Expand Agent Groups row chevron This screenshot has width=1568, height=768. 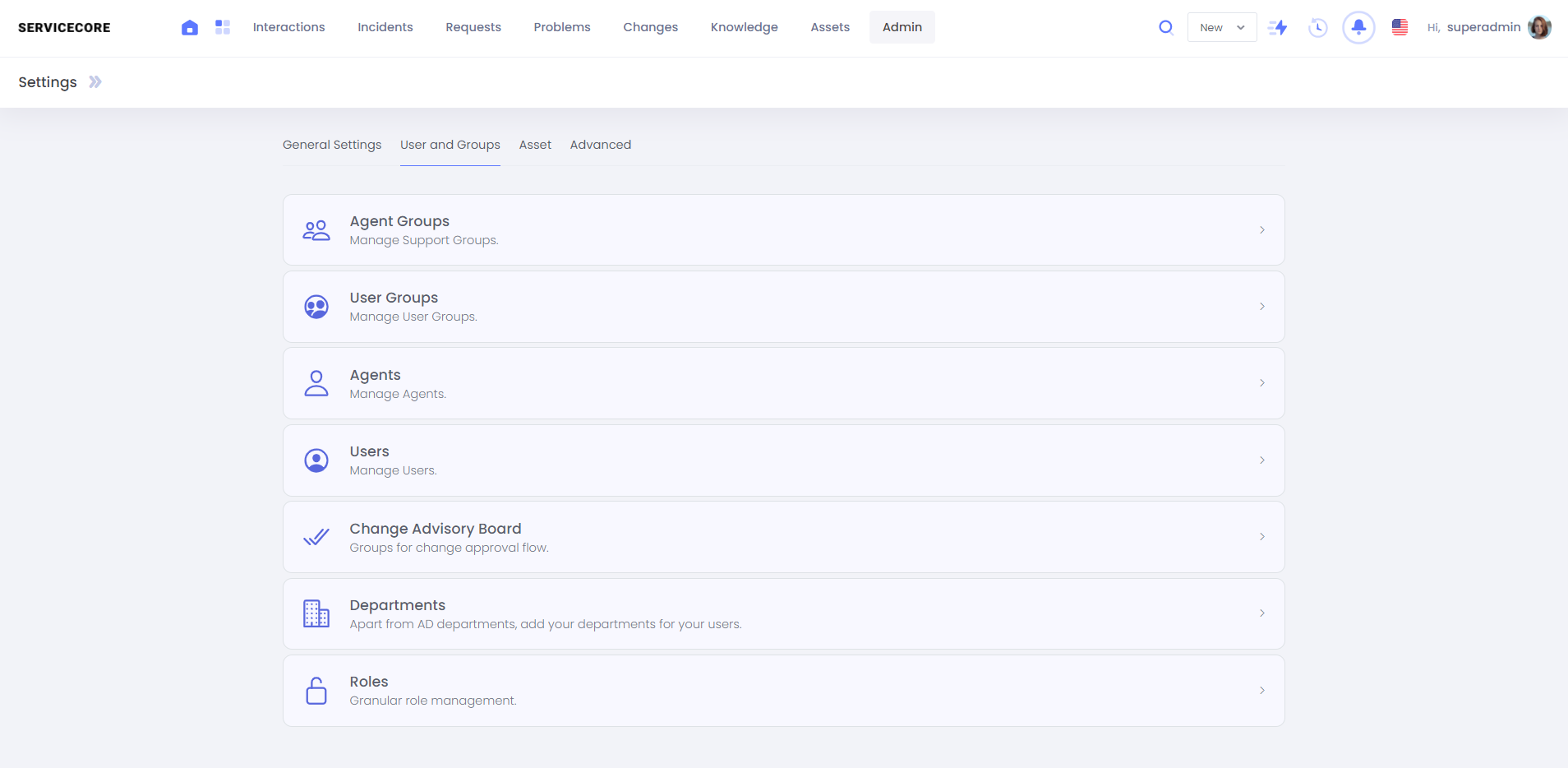1261,230
